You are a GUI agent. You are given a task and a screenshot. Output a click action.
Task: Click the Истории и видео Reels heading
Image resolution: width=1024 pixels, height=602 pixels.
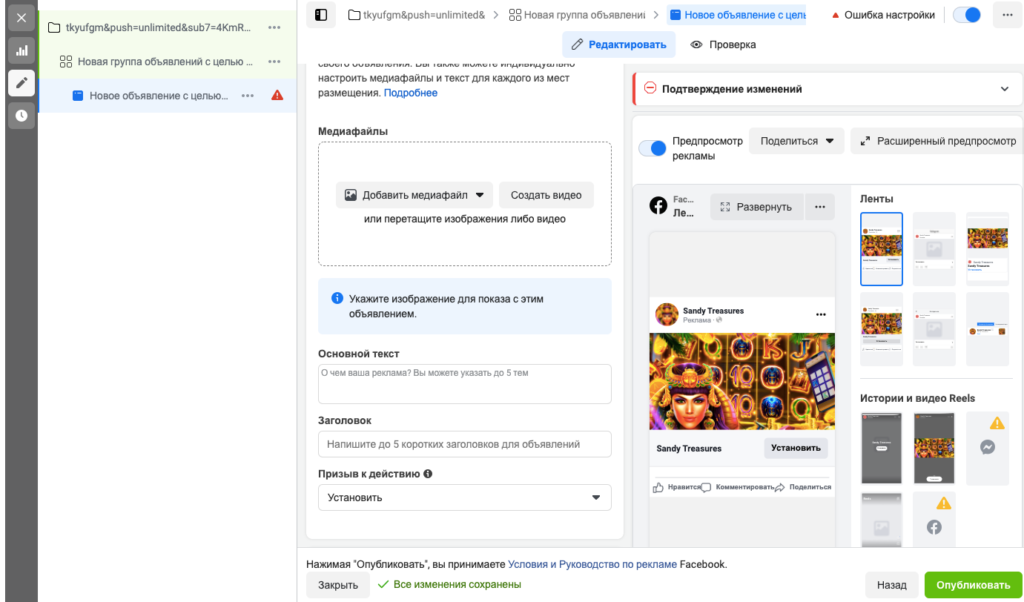tap(917, 398)
